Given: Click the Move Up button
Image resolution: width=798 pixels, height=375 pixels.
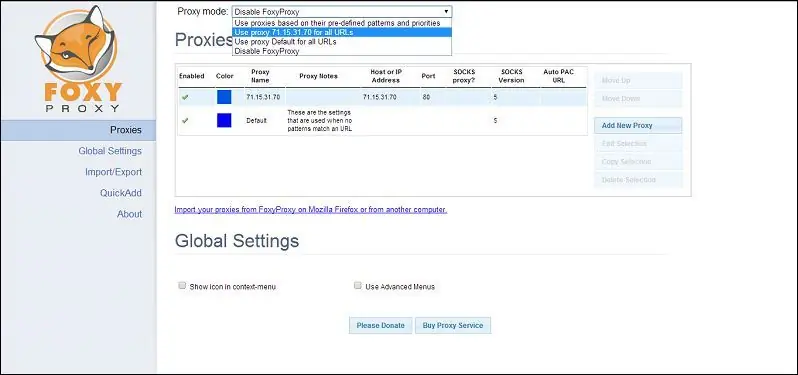Looking at the screenshot, I should pyautogui.click(x=638, y=80).
